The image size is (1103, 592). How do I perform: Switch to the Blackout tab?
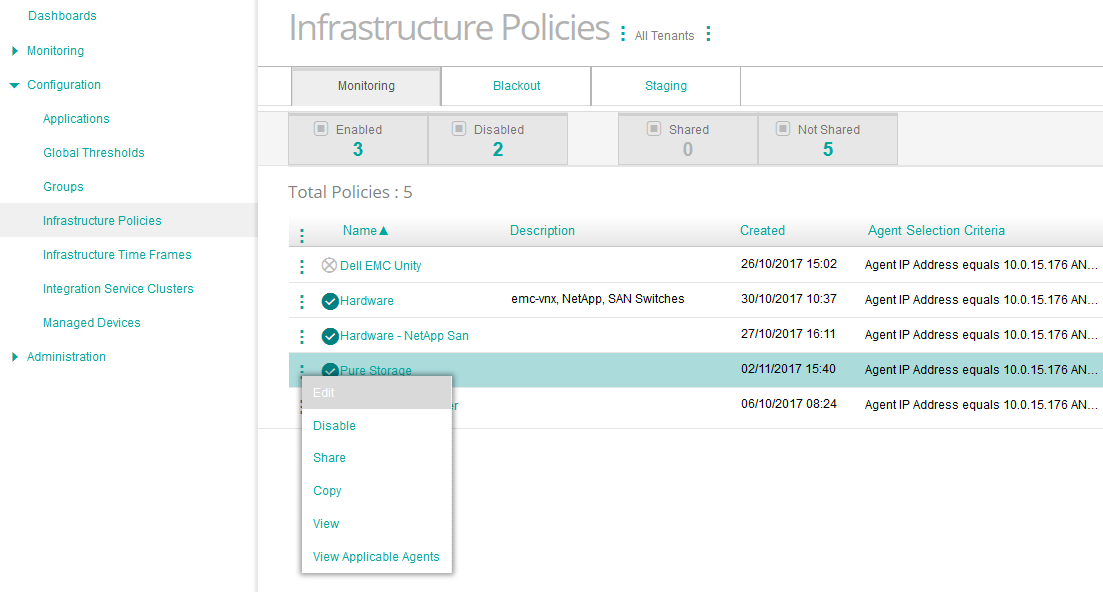click(515, 86)
